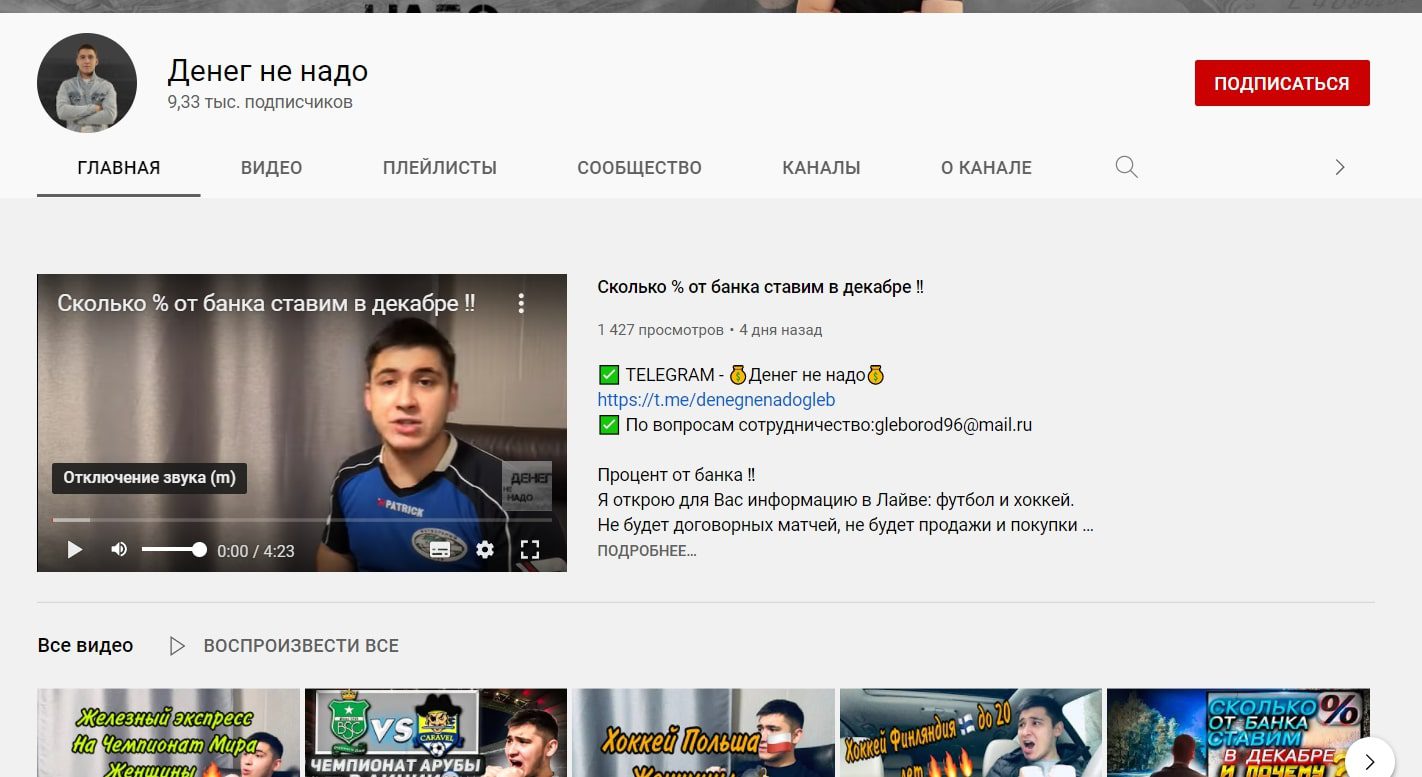Subscribe with the ПОДПИСАТЬСЯ button
This screenshot has width=1422, height=777.
[x=1282, y=83]
